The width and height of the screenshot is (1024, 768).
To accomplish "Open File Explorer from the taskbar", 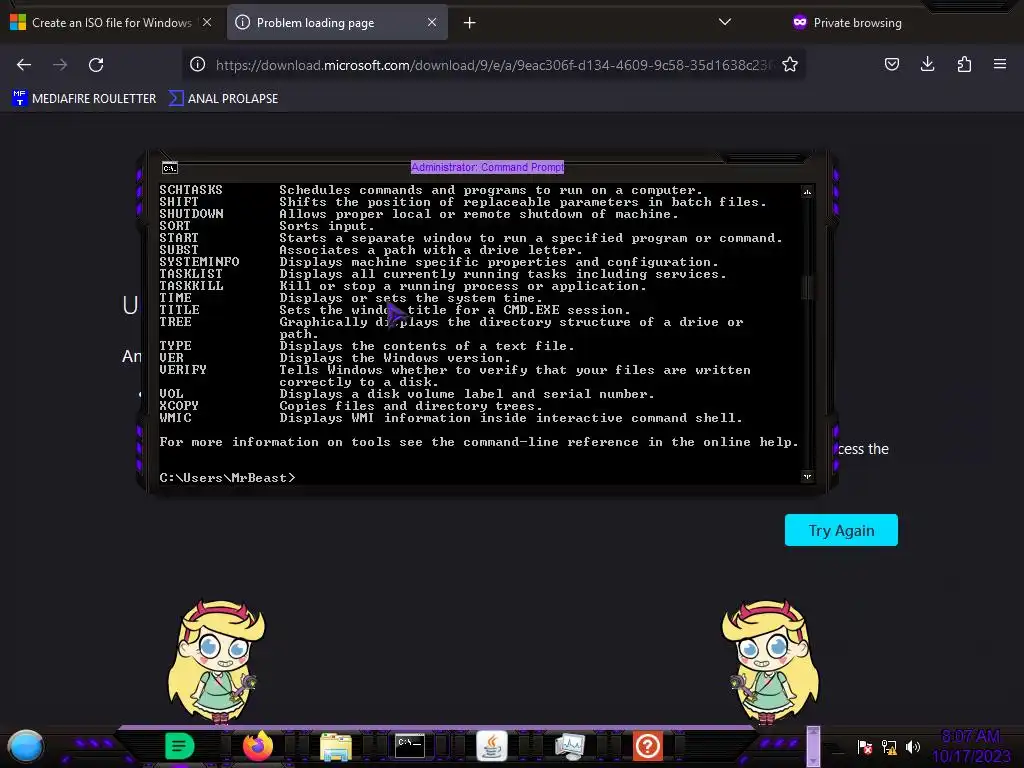I will [x=336, y=746].
